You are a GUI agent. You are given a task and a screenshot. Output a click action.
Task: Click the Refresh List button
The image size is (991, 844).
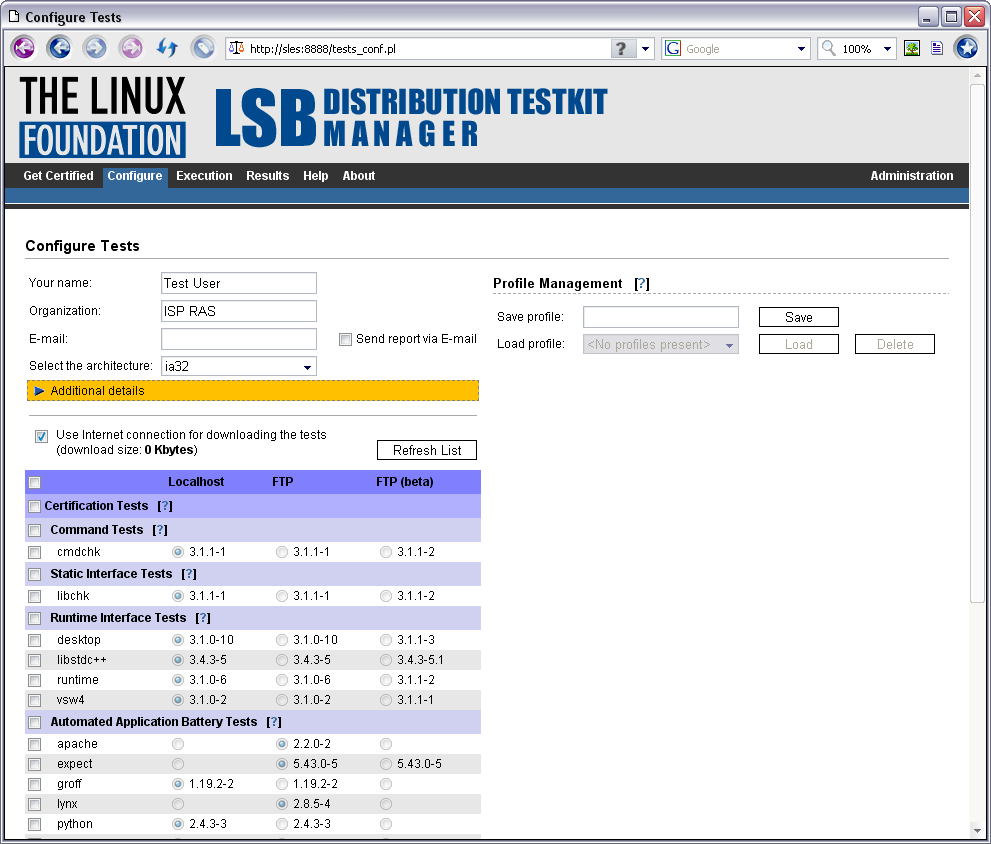[427, 450]
